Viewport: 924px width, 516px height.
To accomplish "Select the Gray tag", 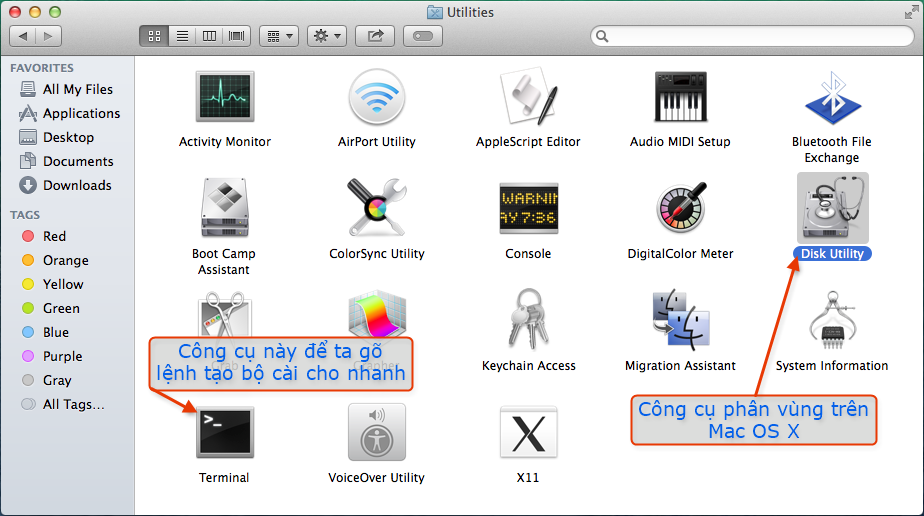I will coord(47,381).
